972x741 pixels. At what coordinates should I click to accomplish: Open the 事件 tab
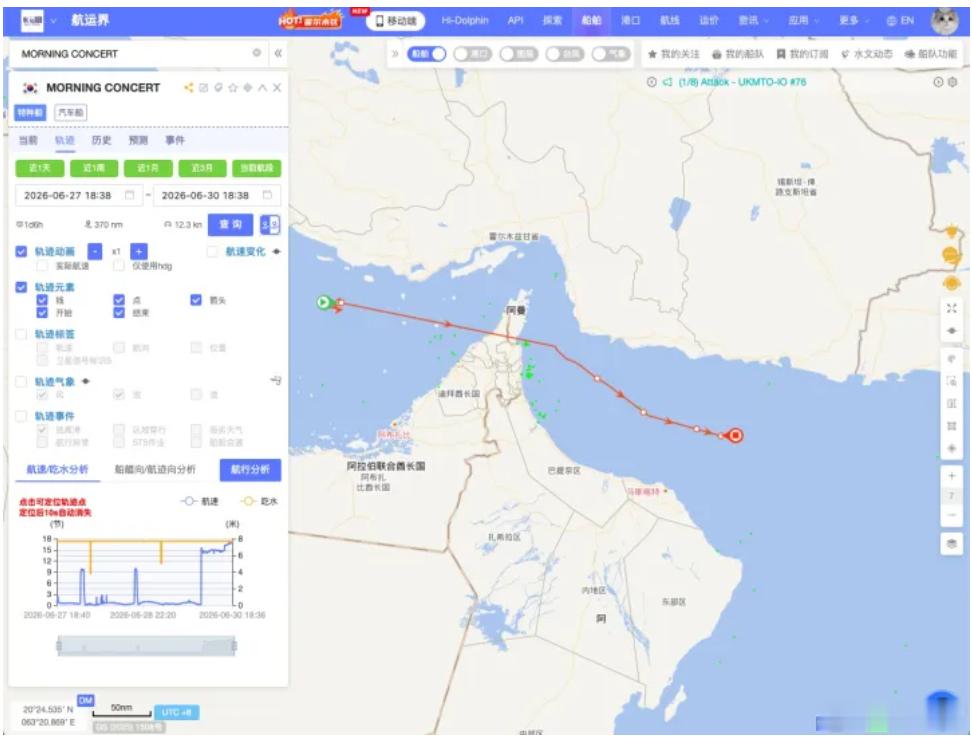[x=175, y=140]
